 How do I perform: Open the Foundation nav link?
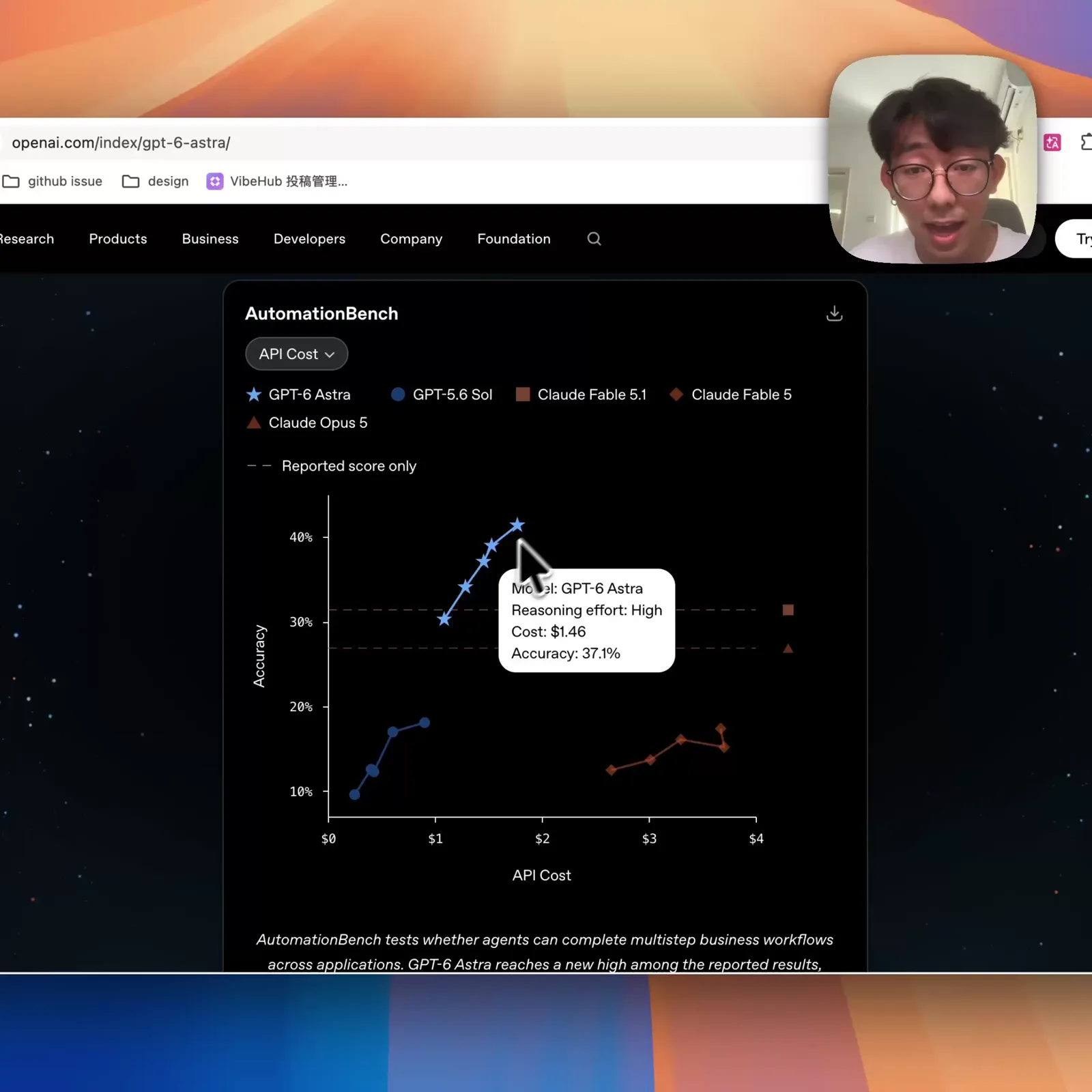(514, 239)
